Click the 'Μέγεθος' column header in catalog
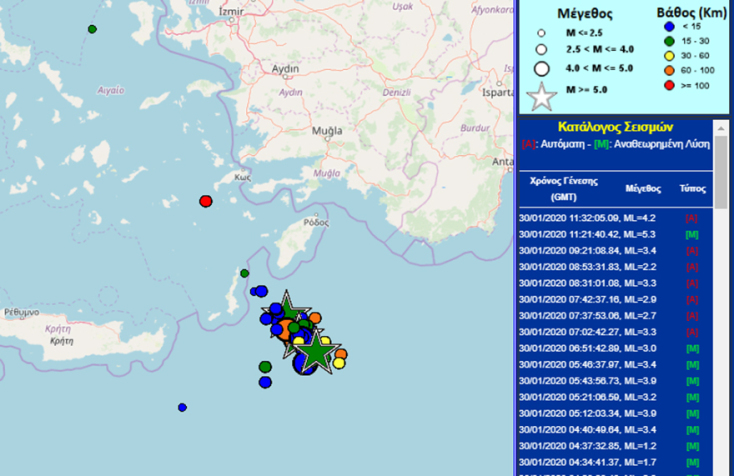734x476 pixels. coord(644,188)
